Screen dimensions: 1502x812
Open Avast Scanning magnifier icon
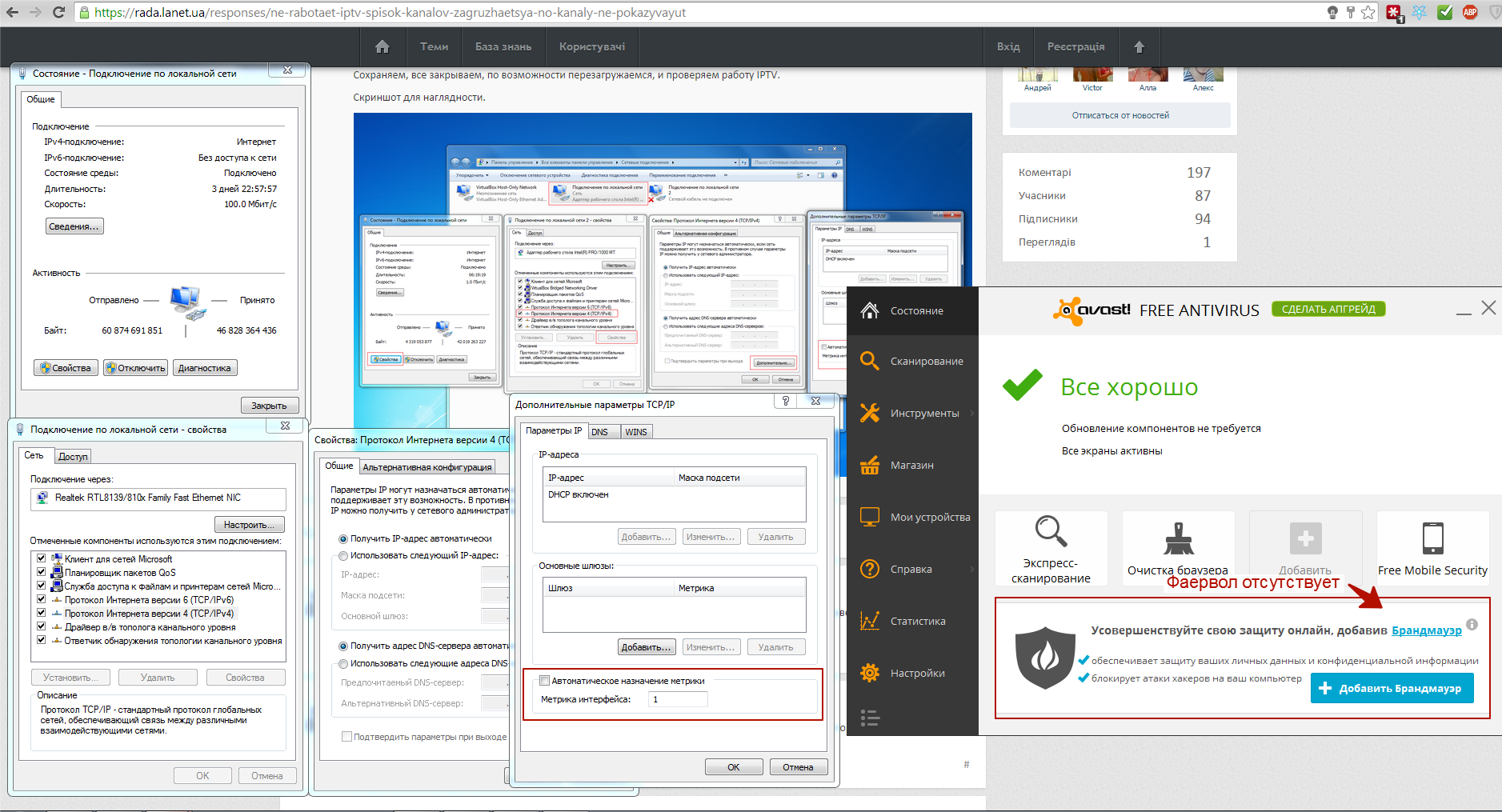click(x=869, y=361)
